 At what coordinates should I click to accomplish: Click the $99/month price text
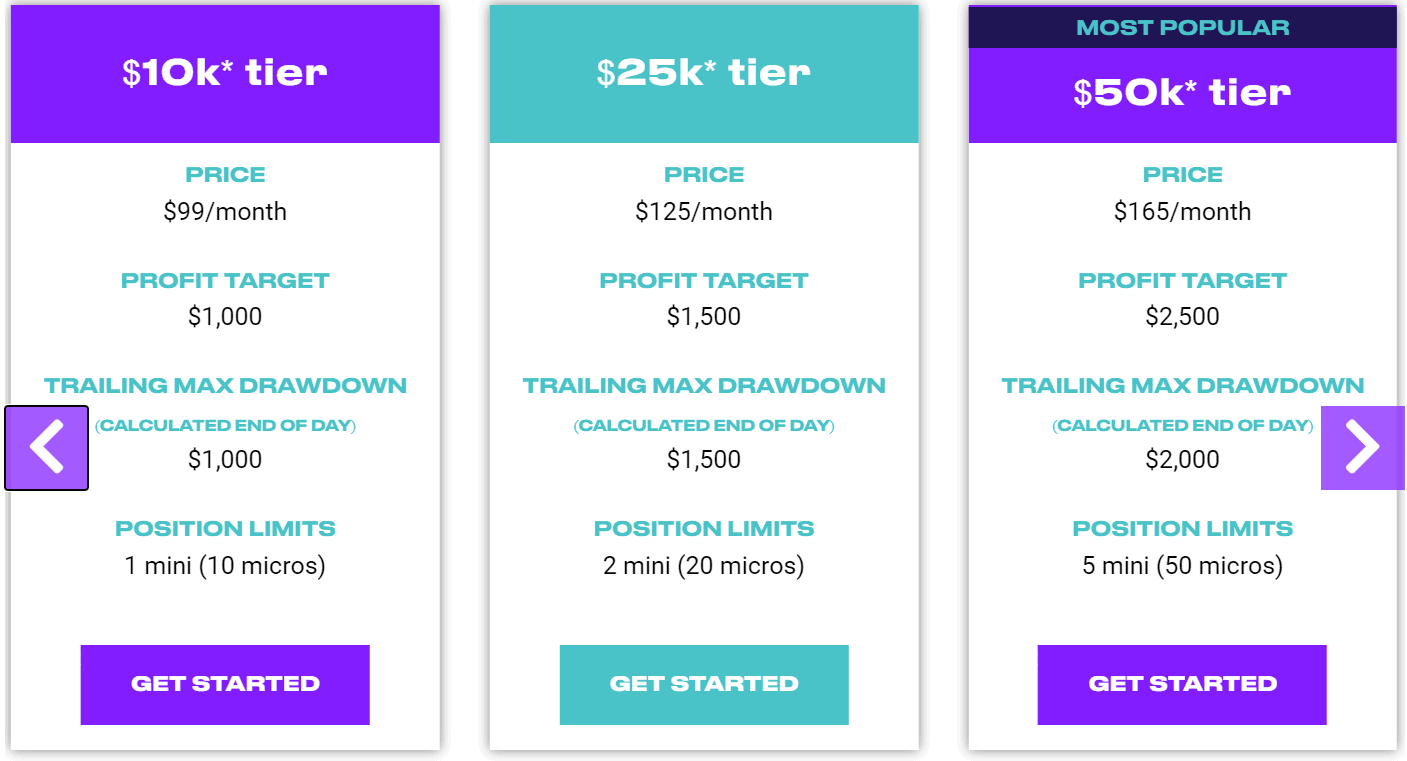pyautogui.click(x=224, y=211)
